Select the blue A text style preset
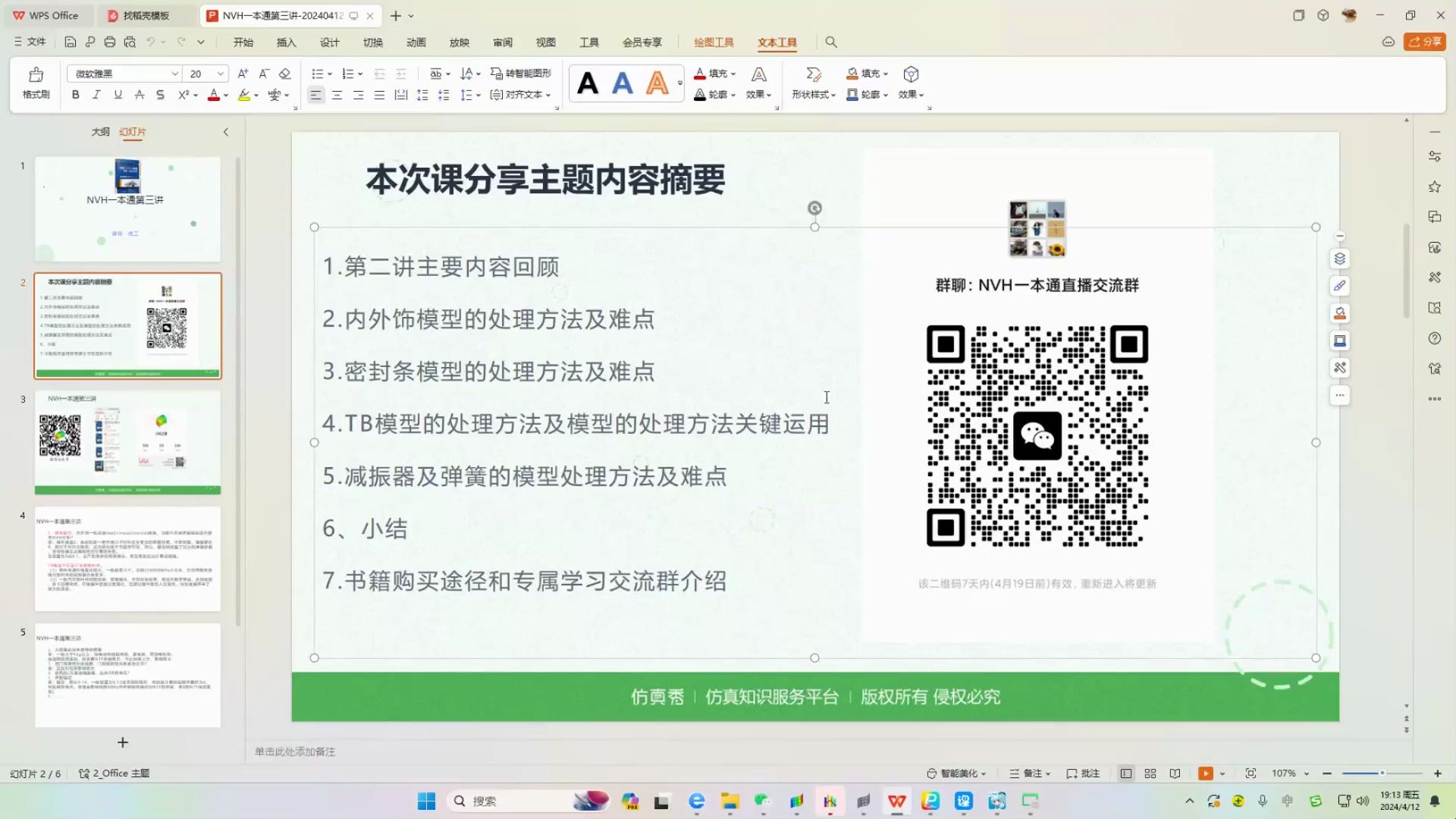1456x819 pixels. click(x=623, y=83)
